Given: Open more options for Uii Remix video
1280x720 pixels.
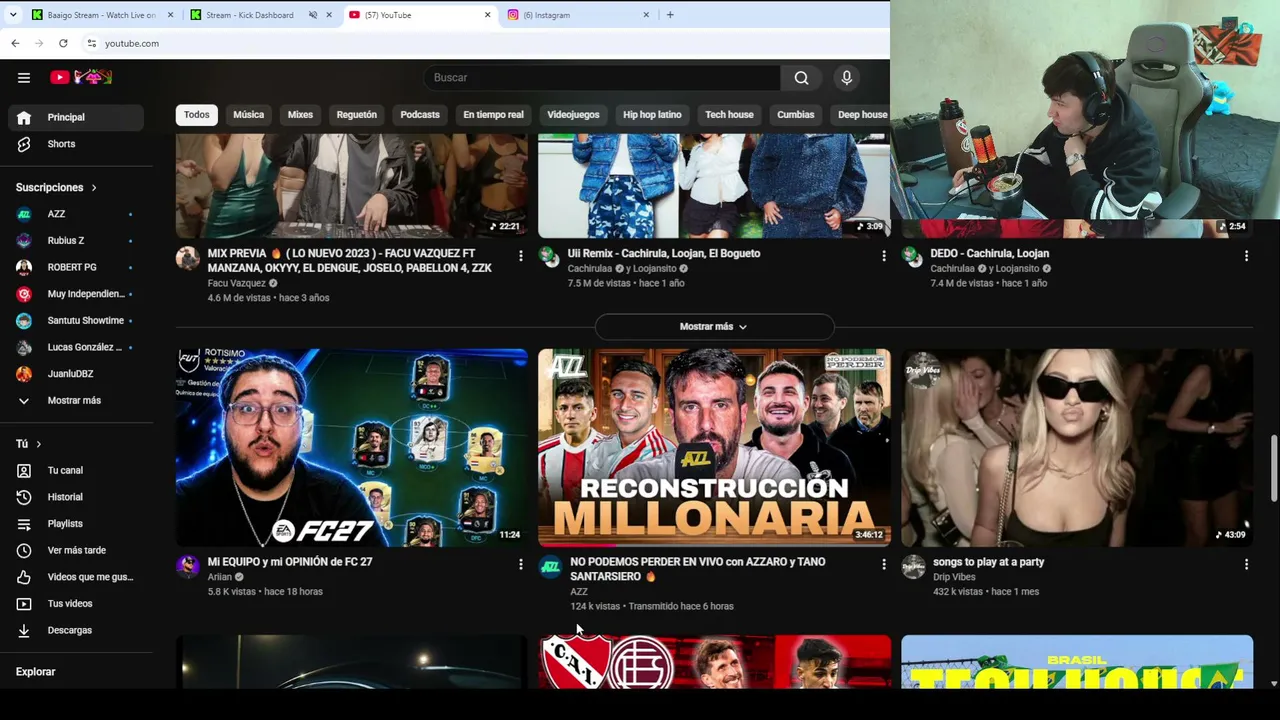Looking at the screenshot, I should coord(883,256).
